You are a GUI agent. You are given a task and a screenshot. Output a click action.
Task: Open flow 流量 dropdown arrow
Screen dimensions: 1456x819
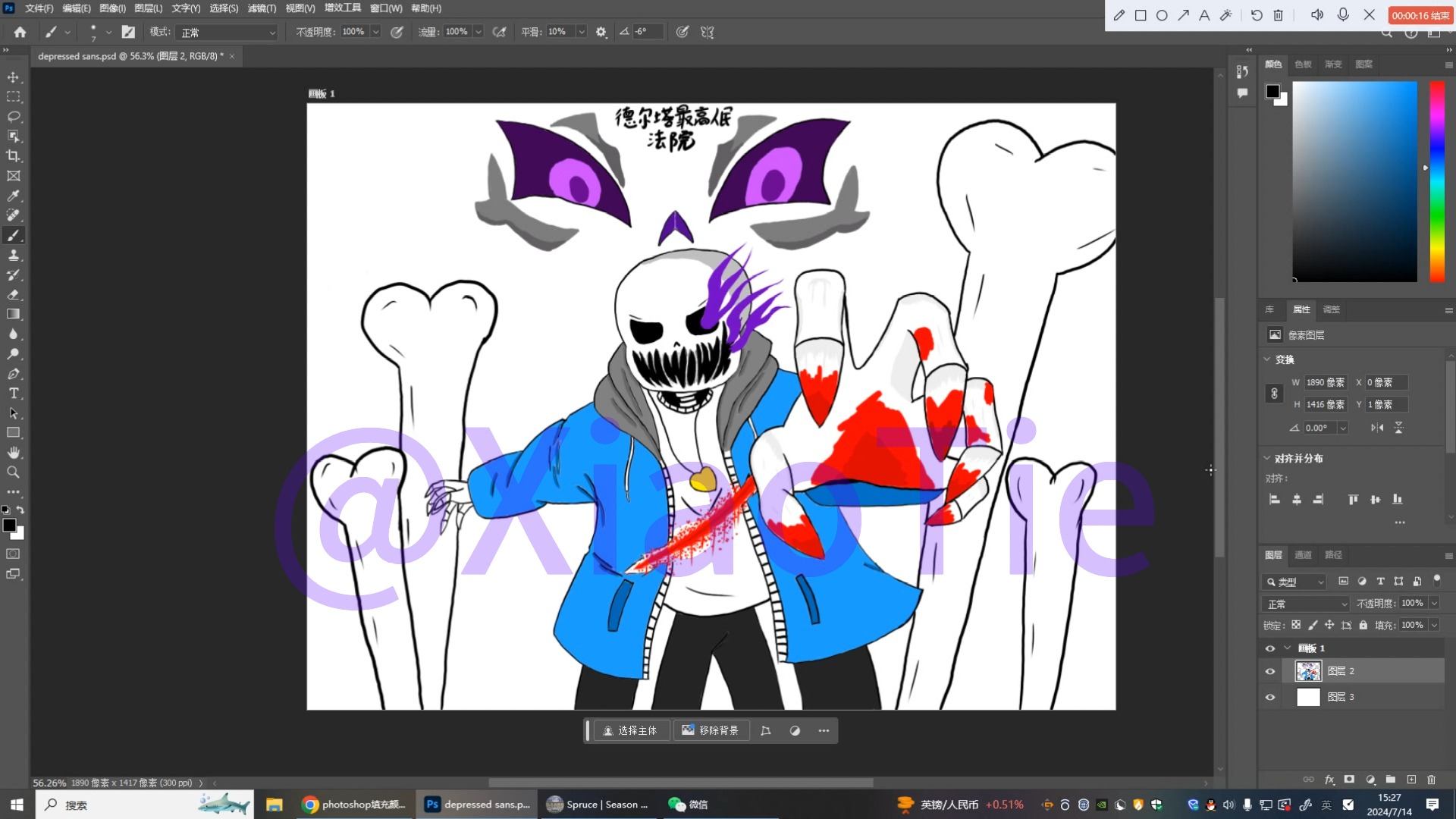point(478,32)
